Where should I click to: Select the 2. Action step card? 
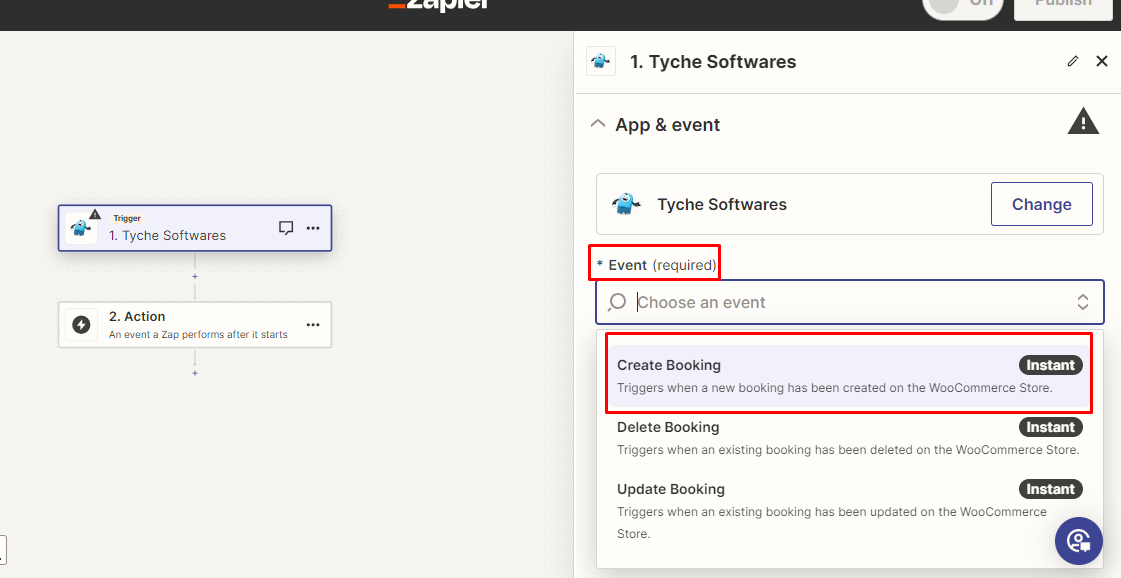tap(194, 325)
